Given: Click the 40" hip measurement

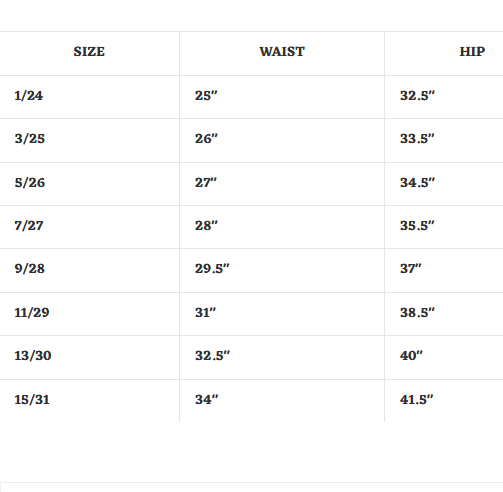Looking at the screenshot, I should point(411,356).
